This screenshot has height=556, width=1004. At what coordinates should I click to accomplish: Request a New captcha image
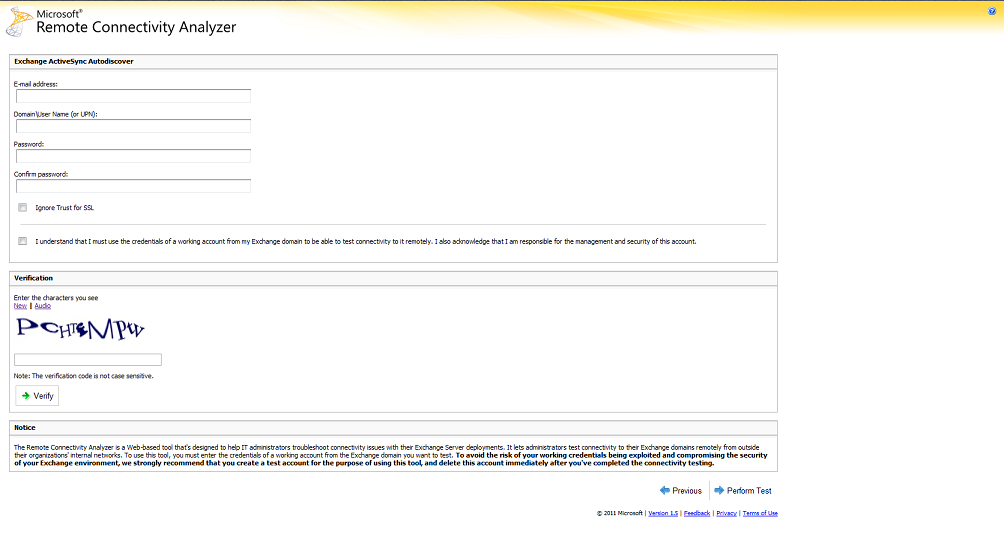point(20,306)
